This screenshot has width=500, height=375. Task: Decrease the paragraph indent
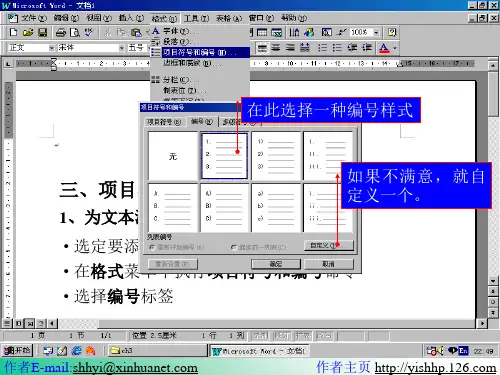(x=352, y=48)
